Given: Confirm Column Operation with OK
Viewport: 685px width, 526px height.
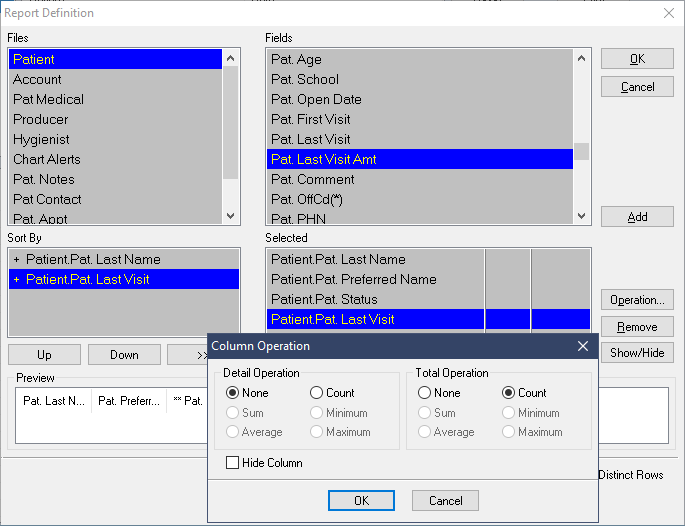Looking at the screenshot, I should [x=361, y=501].
